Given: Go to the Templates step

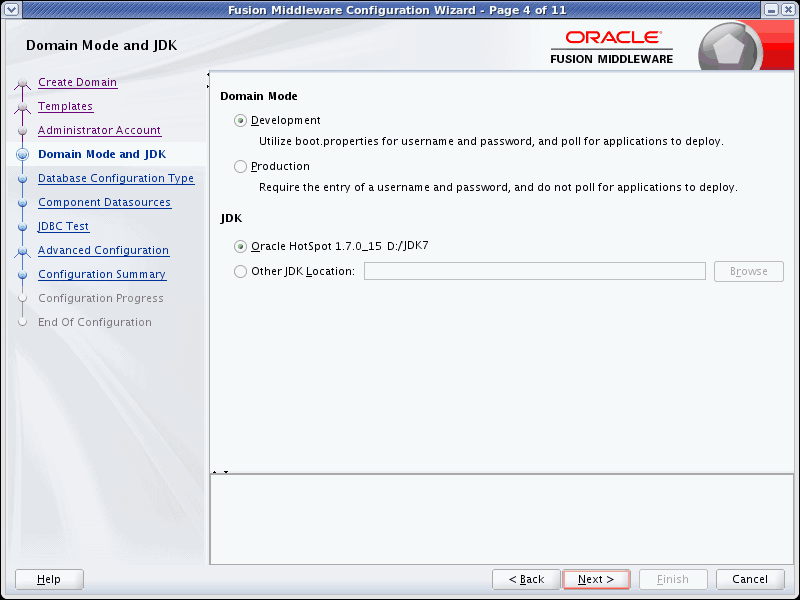Looking at the screenshot, I should click(65, 106).
